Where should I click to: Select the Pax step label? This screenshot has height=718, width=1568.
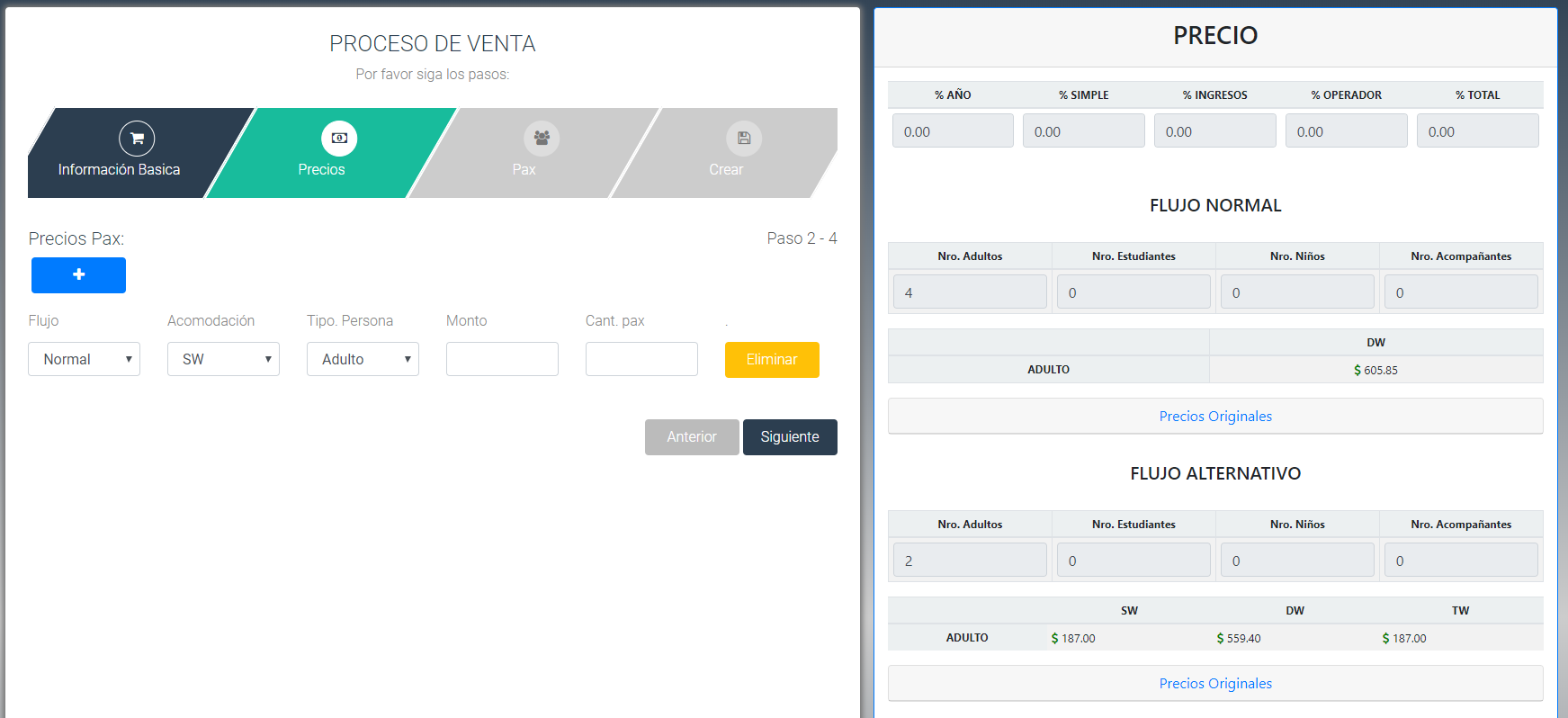pos(524,169)
